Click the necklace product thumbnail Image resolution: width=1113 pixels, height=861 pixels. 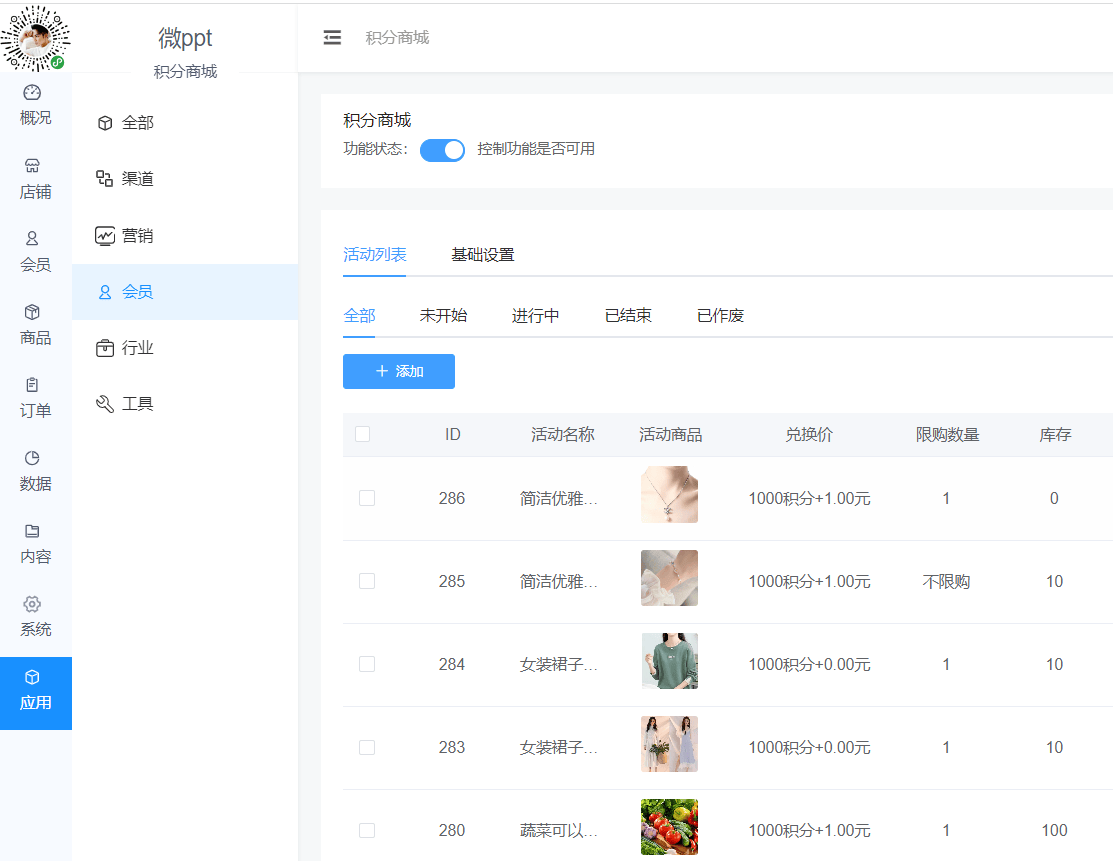tap(669, 495)
